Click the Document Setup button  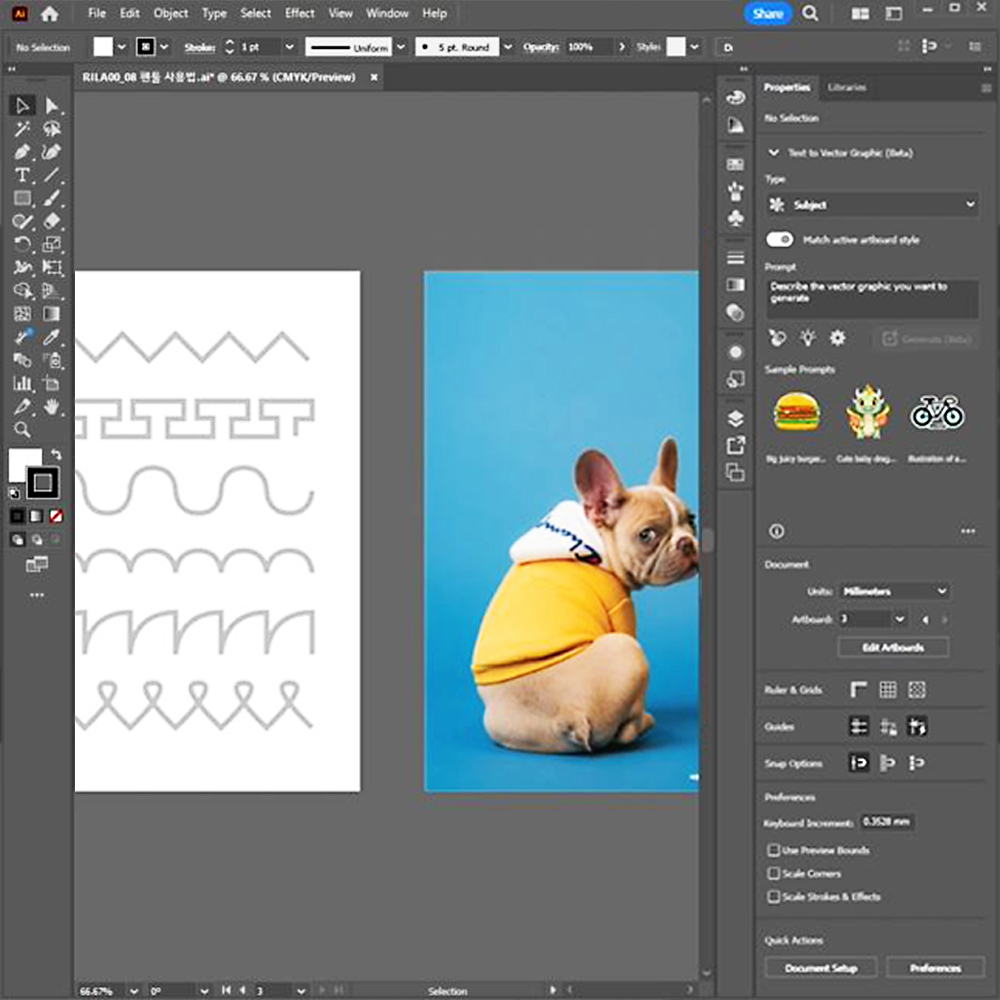point(821,968)
